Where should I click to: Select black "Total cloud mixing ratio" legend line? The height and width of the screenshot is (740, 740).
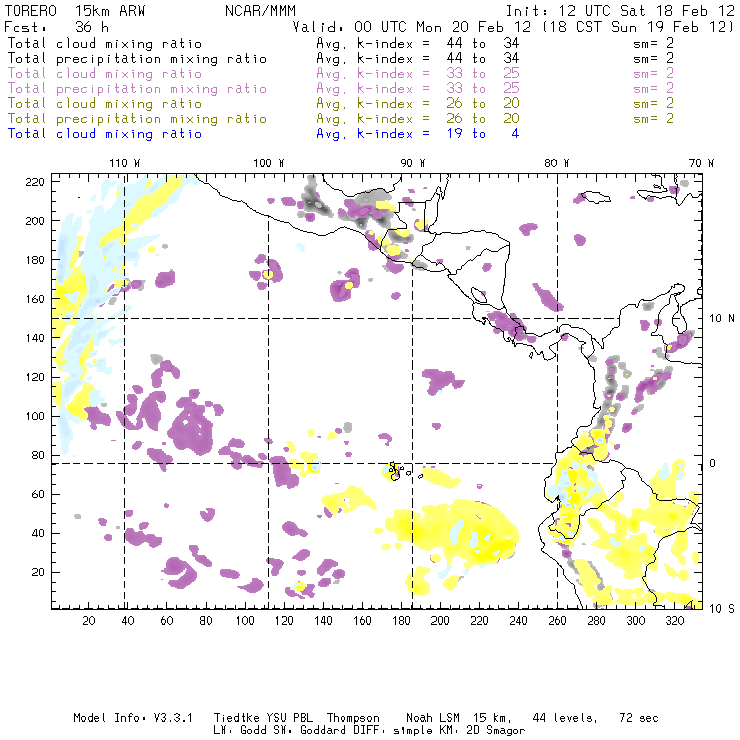click(105, 44)
